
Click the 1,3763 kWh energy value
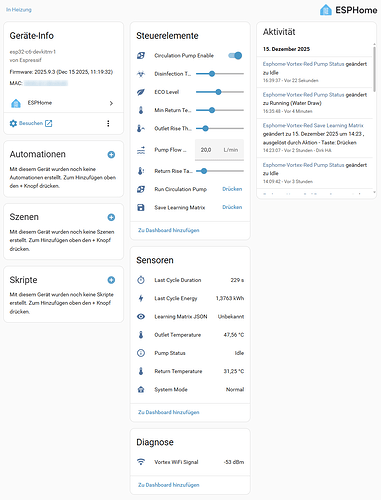click(x=230, y=298)
